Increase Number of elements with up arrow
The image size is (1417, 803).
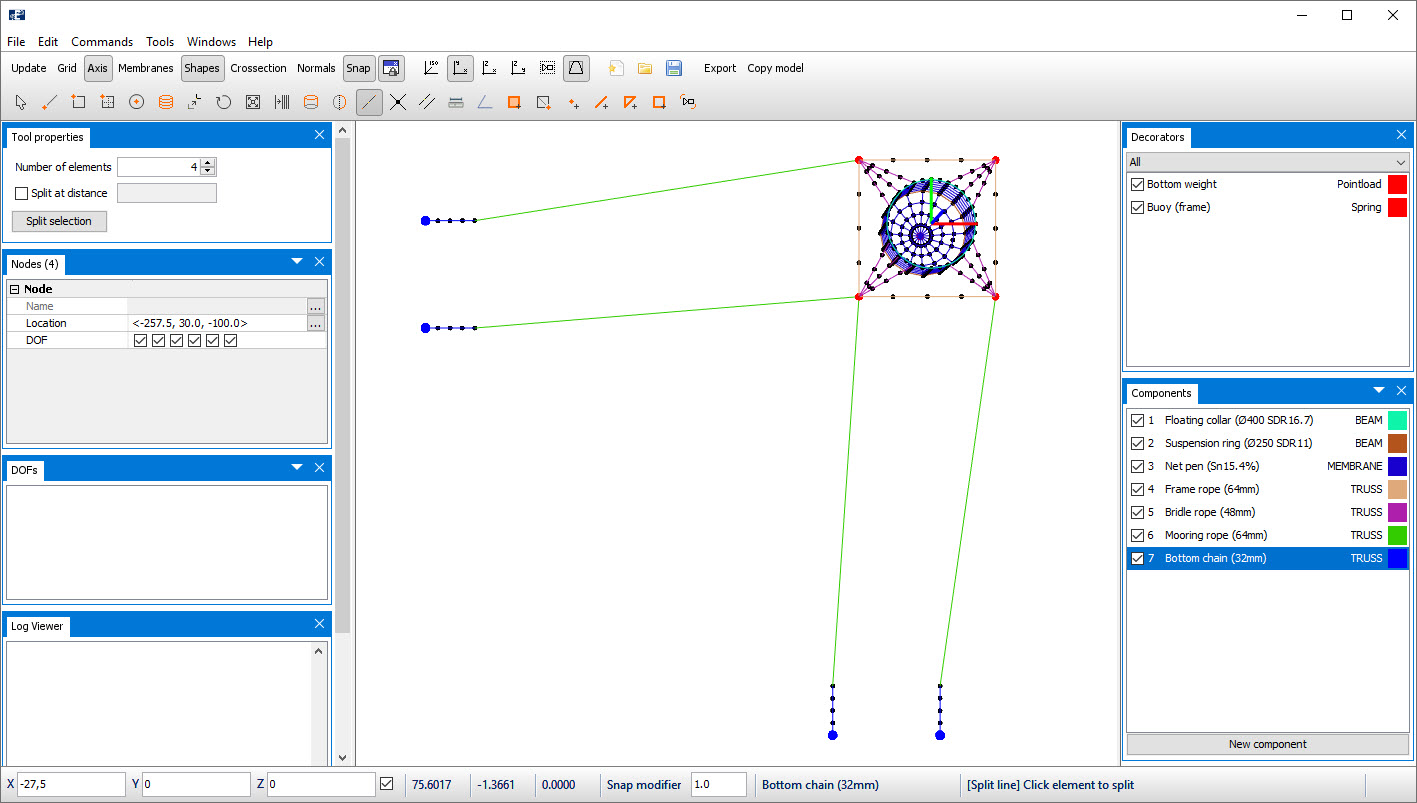point(207,163)
